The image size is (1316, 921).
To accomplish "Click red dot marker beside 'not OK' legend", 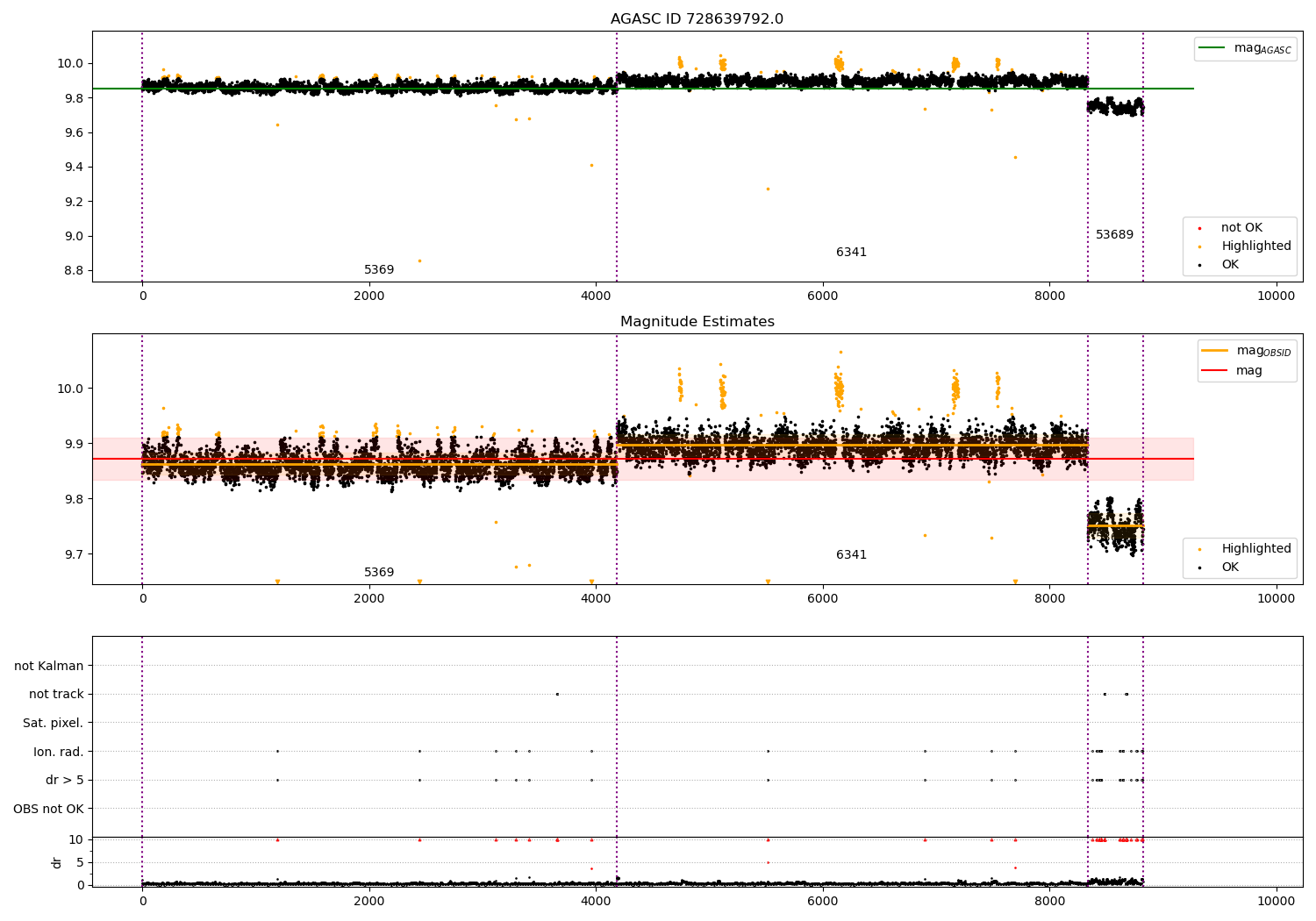I will click(x=1200, y=228).
